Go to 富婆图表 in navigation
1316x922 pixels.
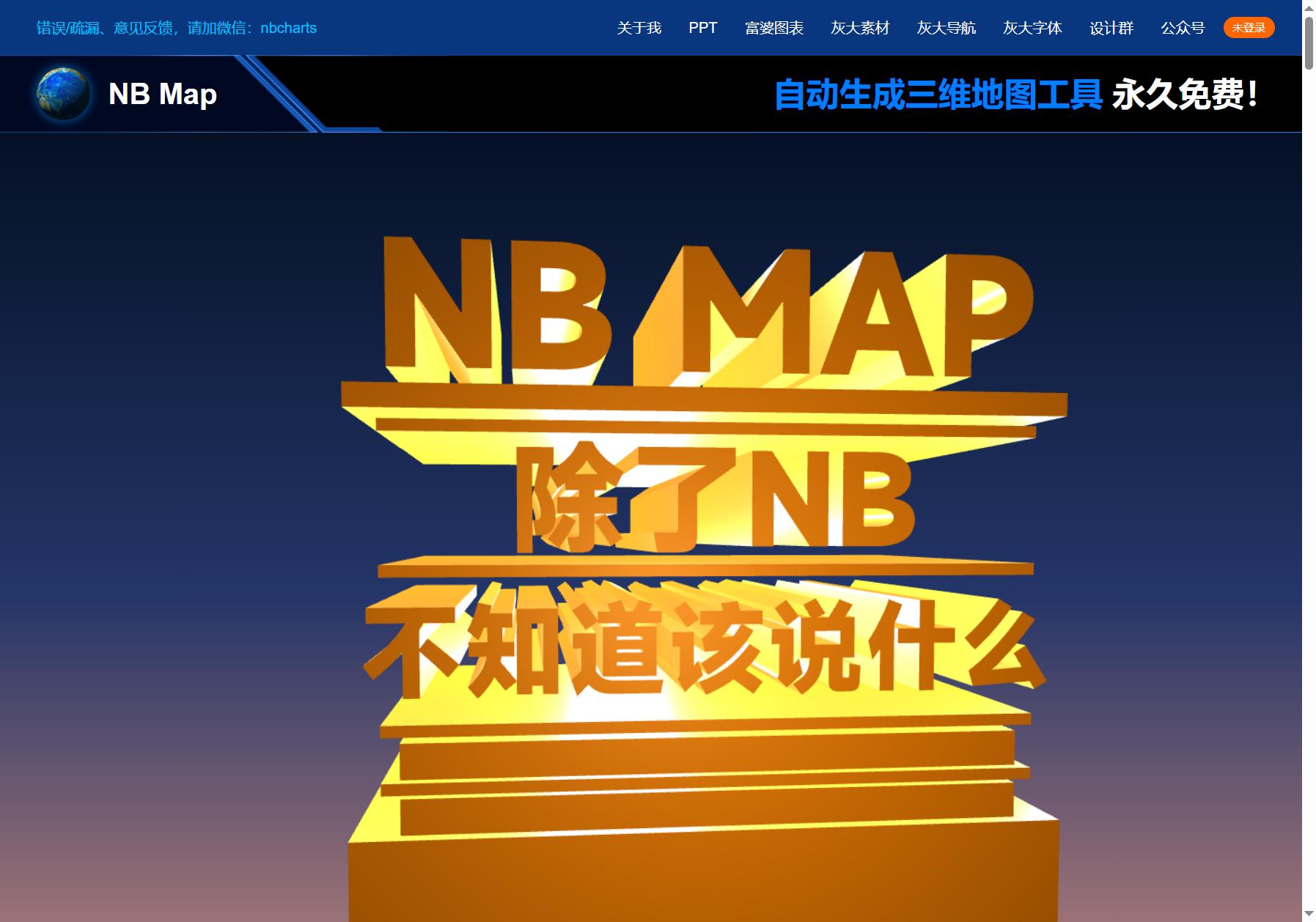(x=774, y=28)
